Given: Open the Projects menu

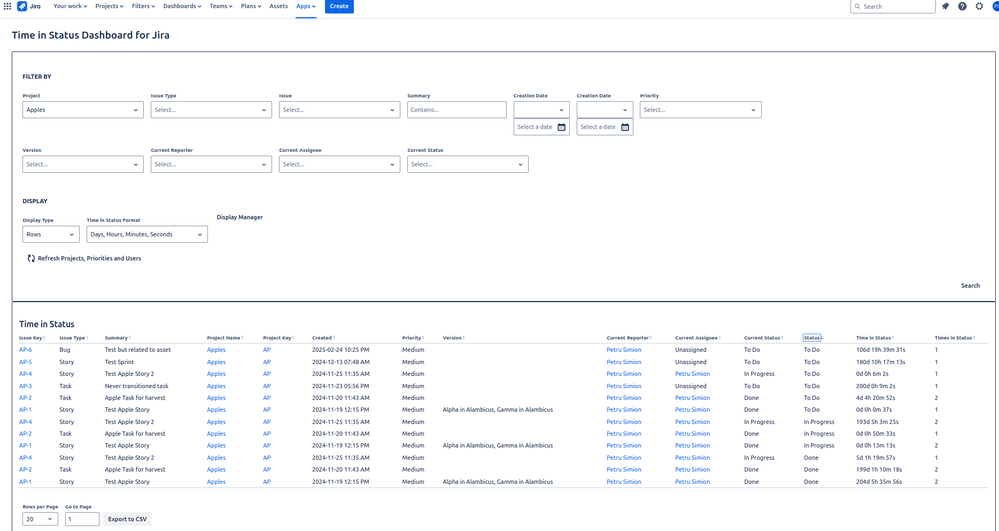Looking at the screenshot, I should pos(109,6).
